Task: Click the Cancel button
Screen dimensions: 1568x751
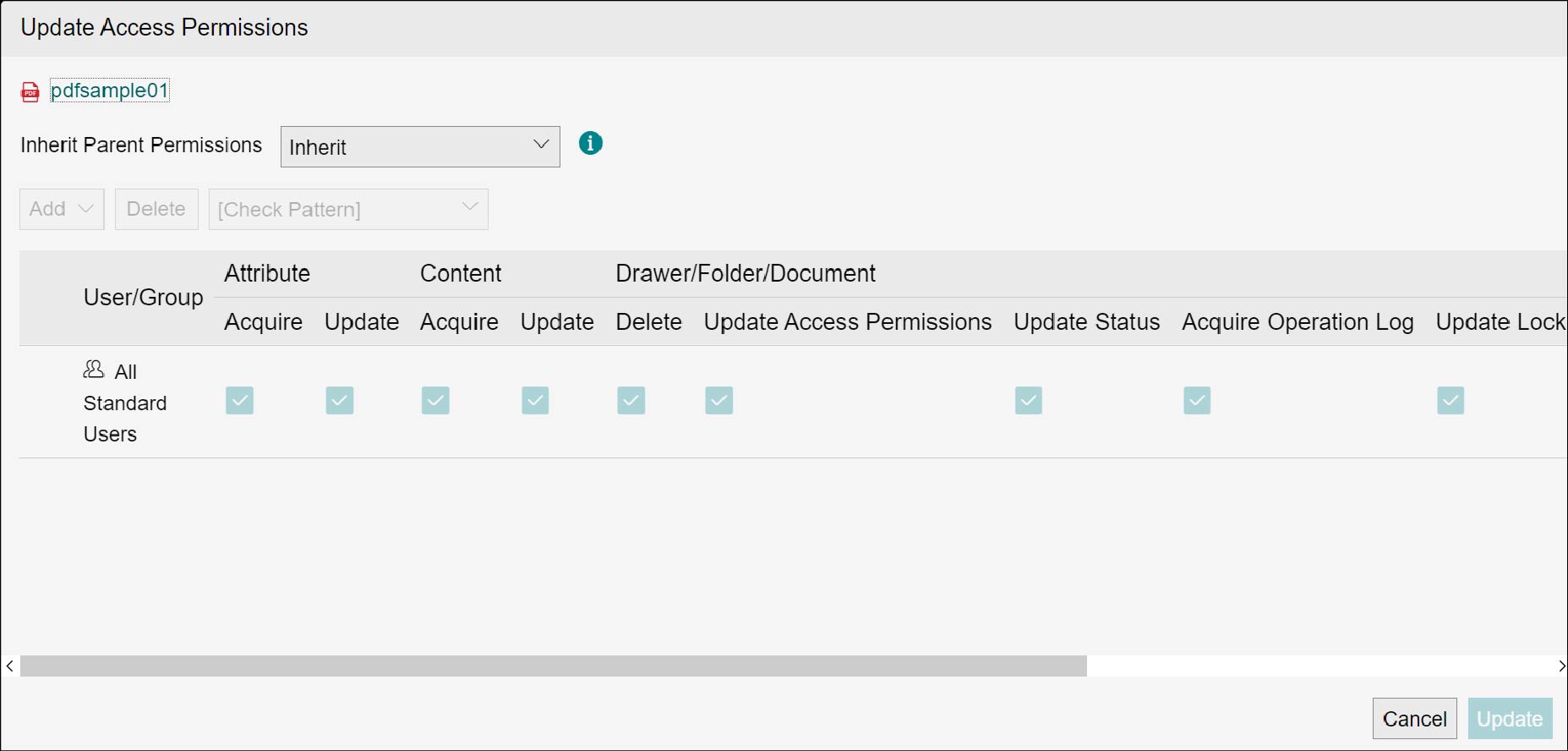Action: [1414, 719]
